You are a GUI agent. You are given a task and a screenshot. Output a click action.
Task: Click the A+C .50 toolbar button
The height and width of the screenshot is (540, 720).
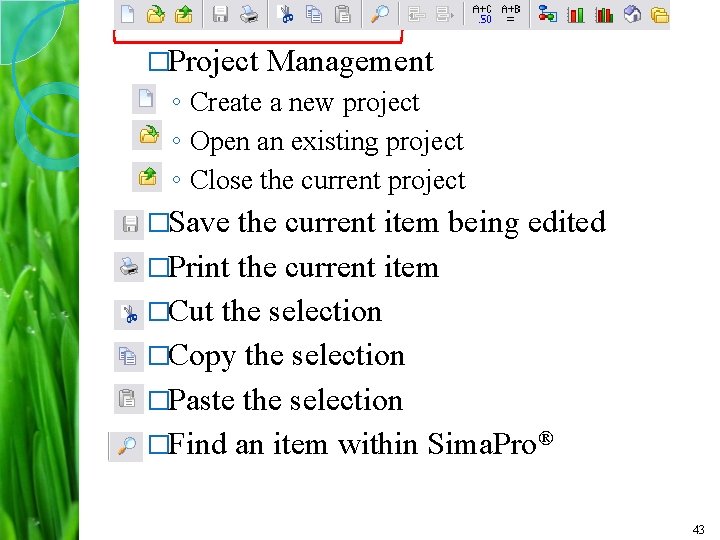coord(482,14)
